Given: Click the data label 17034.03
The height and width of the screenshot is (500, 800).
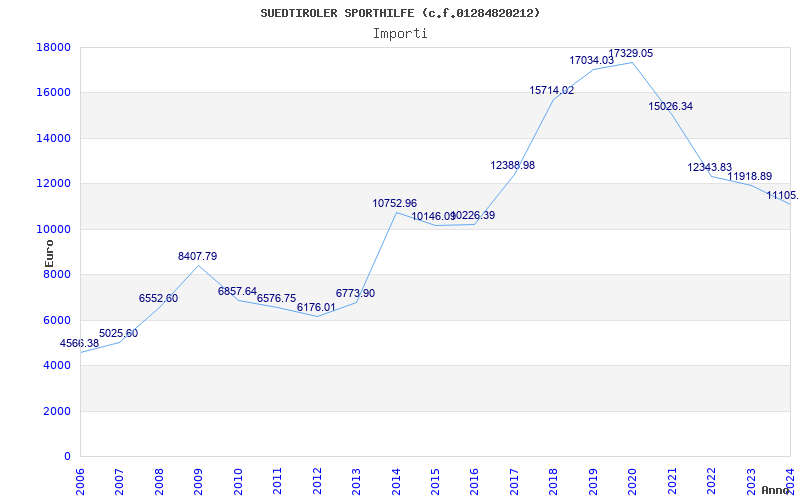Looking at the screenshot, I should pyautogui.click(x=592, y=60).
